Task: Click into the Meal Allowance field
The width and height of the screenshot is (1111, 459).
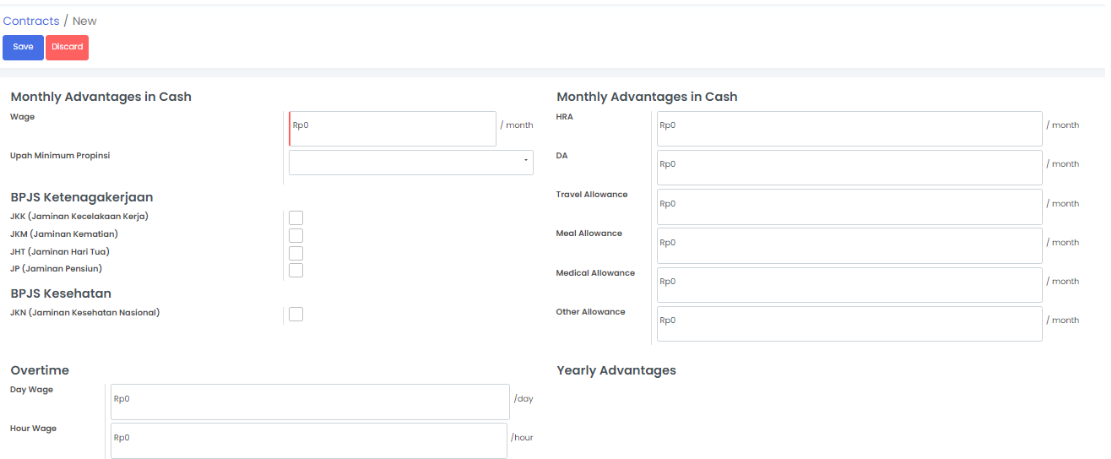Action: [x=849, y=246]
